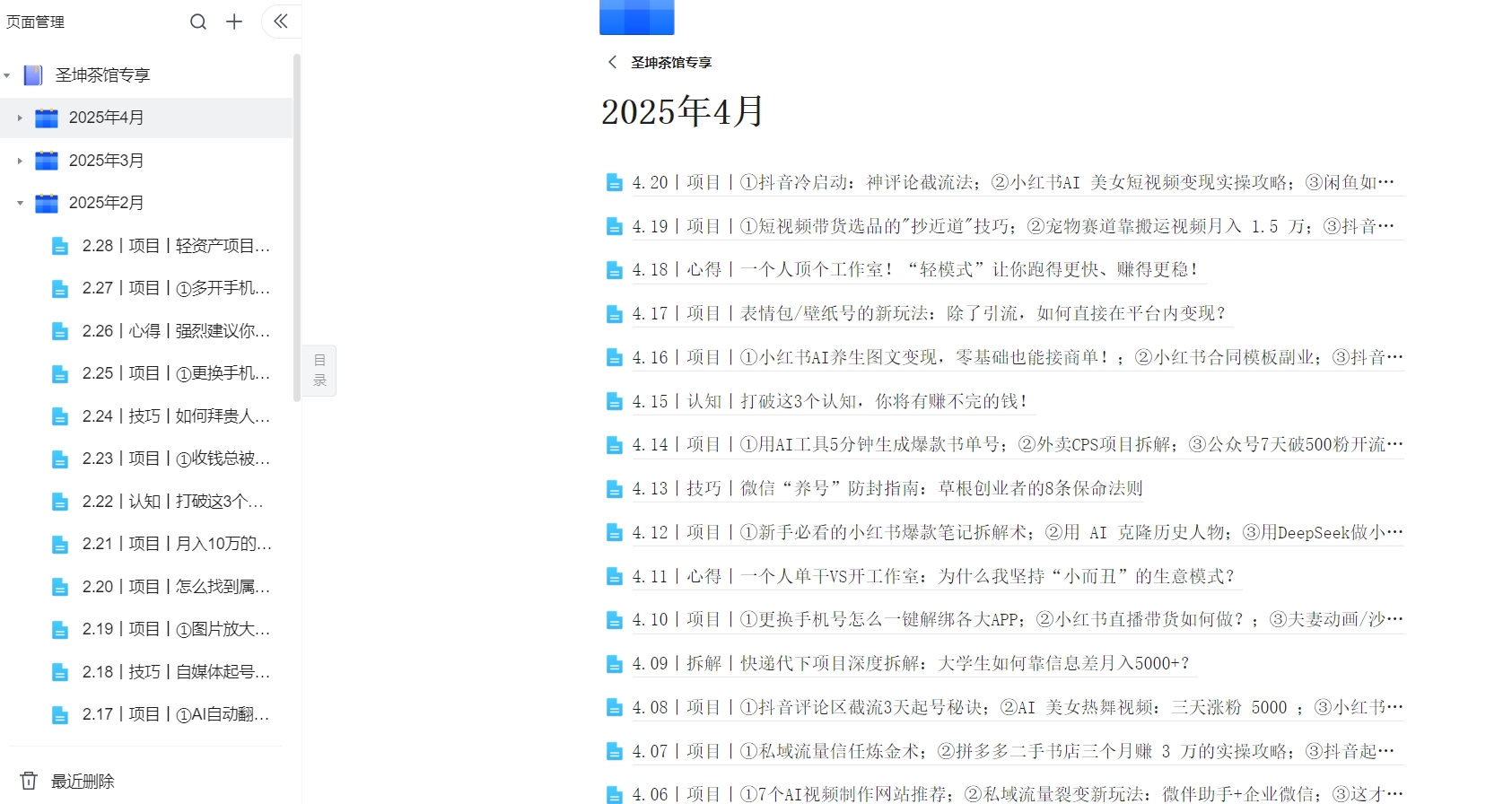Click the doc icon of 4.17 entry
1512x804 pixels.
(615, 314)
